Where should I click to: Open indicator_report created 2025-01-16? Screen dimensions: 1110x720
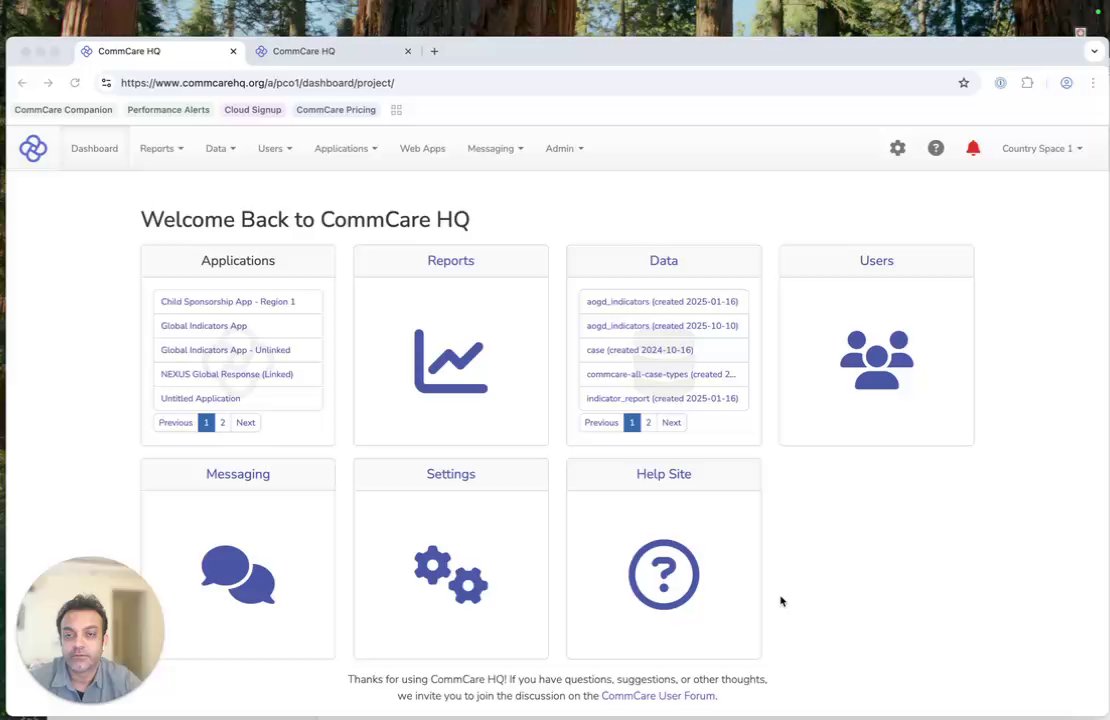point(662,398)
